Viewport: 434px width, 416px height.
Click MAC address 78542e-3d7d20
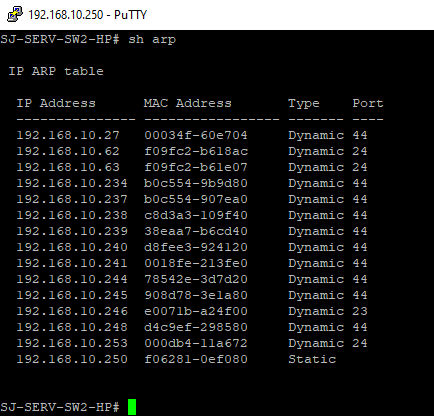click(x=196, y=279)
